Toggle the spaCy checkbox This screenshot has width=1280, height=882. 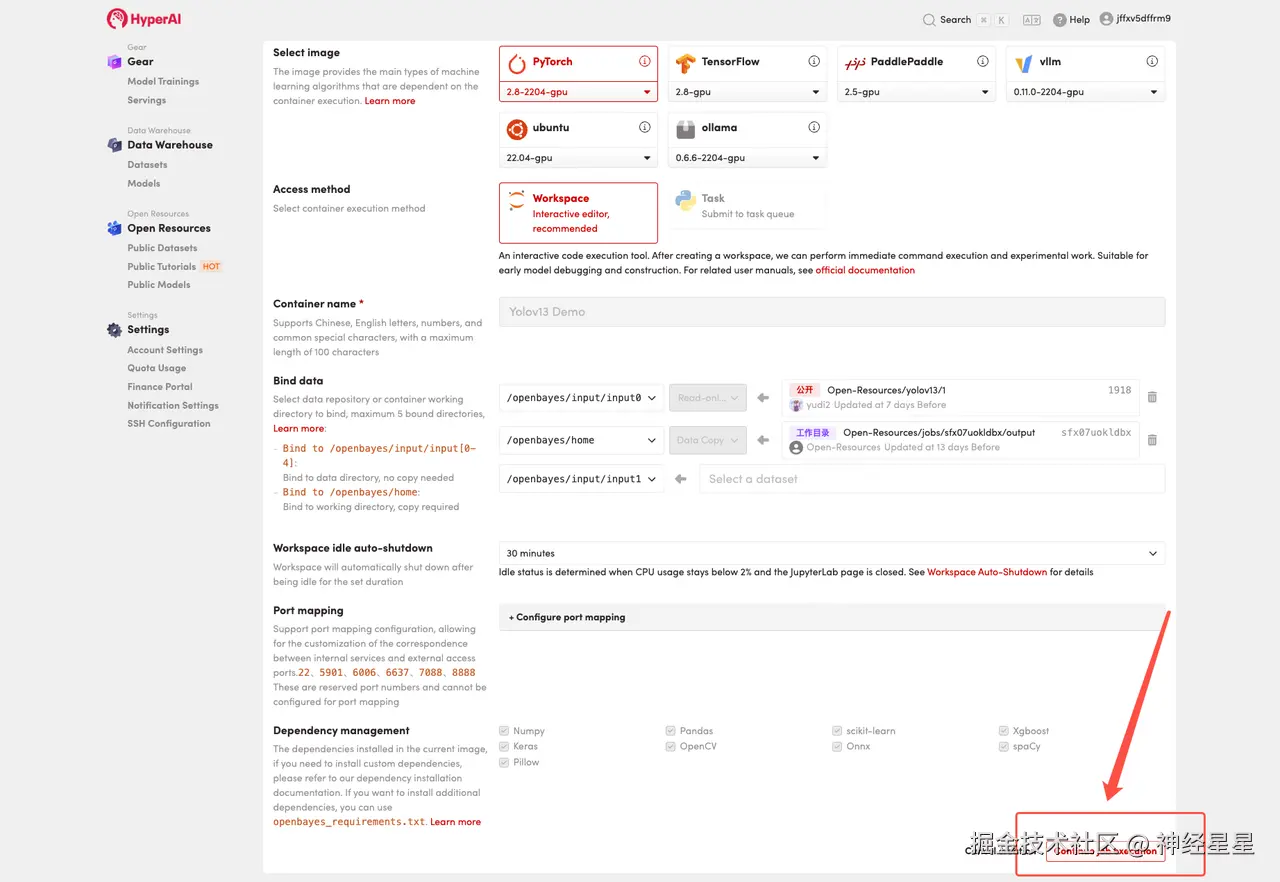click(1004, 746)
